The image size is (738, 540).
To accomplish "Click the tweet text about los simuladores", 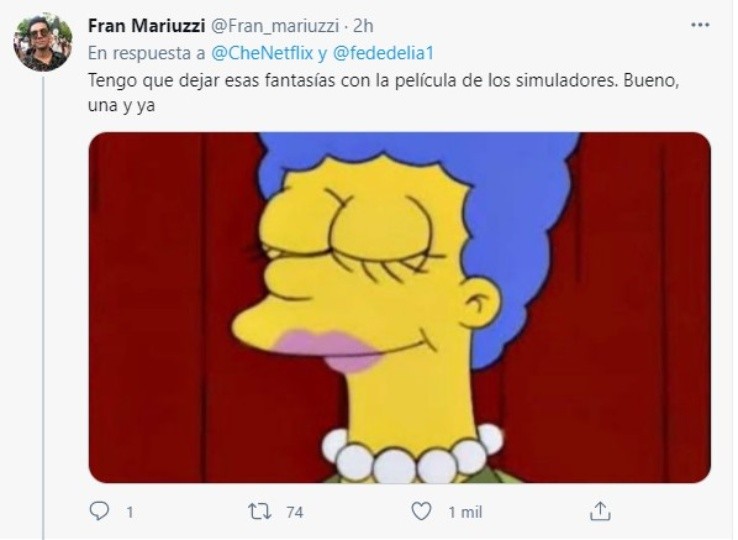I will [x=384, y=93].
